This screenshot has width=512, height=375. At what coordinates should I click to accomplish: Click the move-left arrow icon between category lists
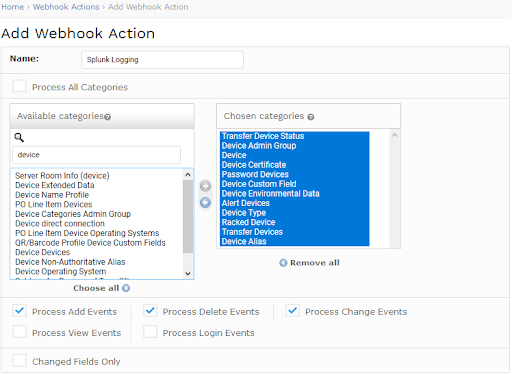click(x=205, y=202)
